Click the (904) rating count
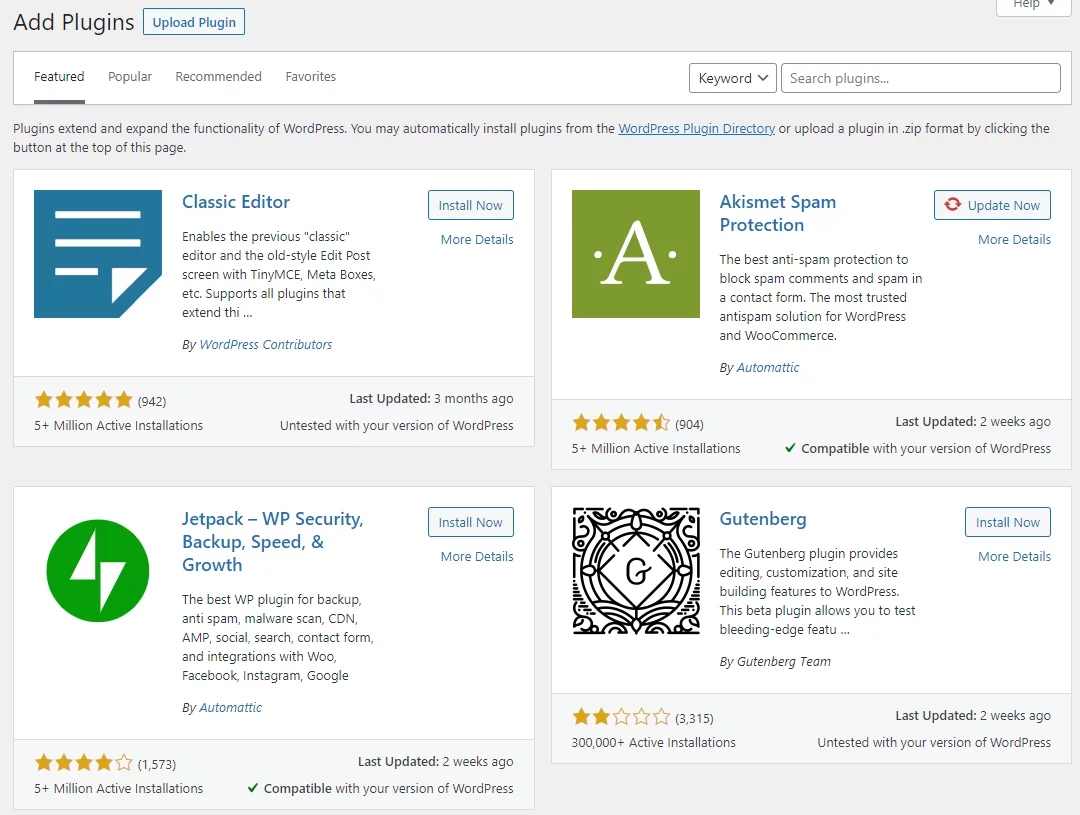Screen dimensions: 1080x815 (x=689, y=424)
